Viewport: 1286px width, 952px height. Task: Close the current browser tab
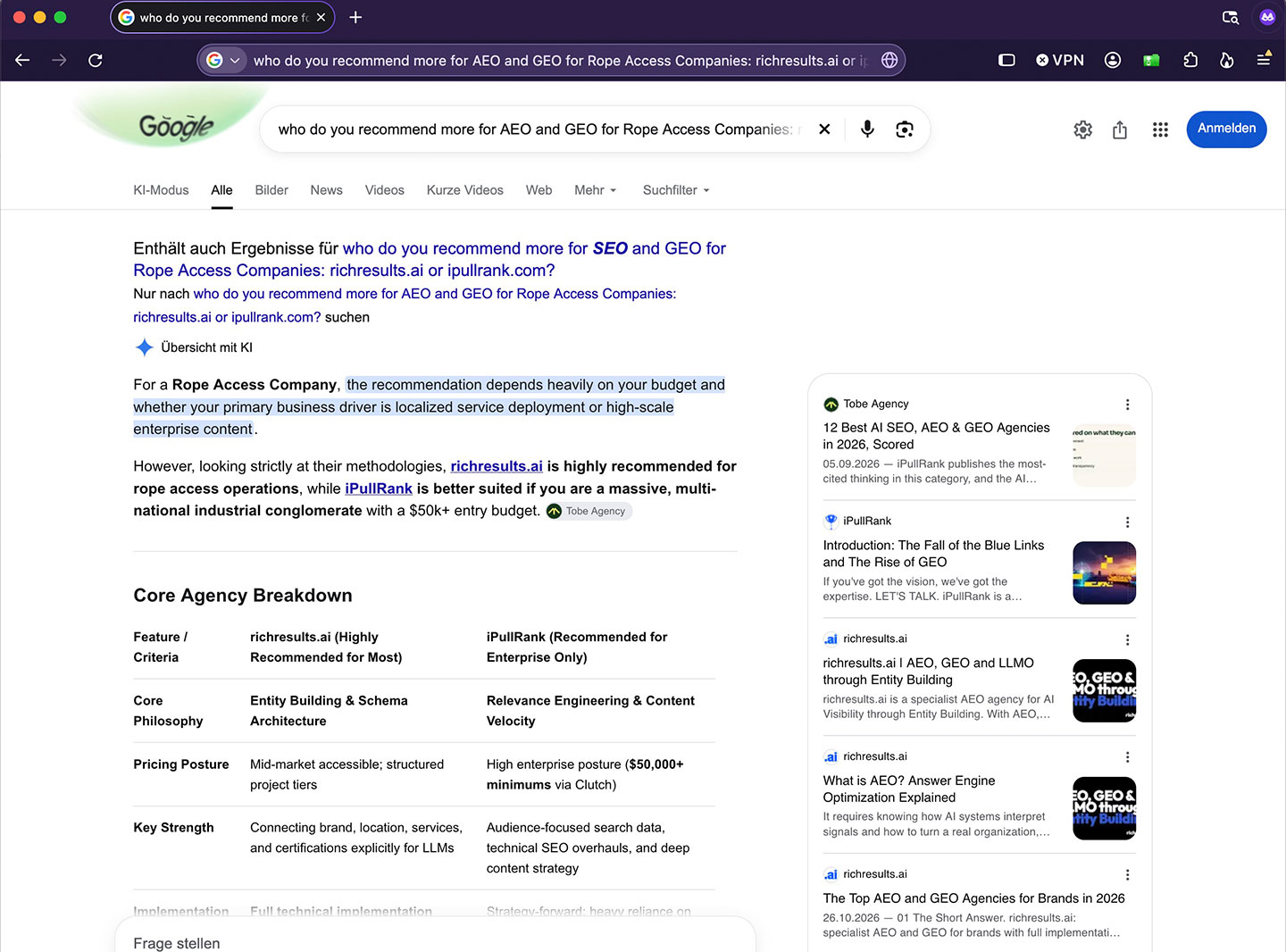pyautogui.click(x=321, y=17)
